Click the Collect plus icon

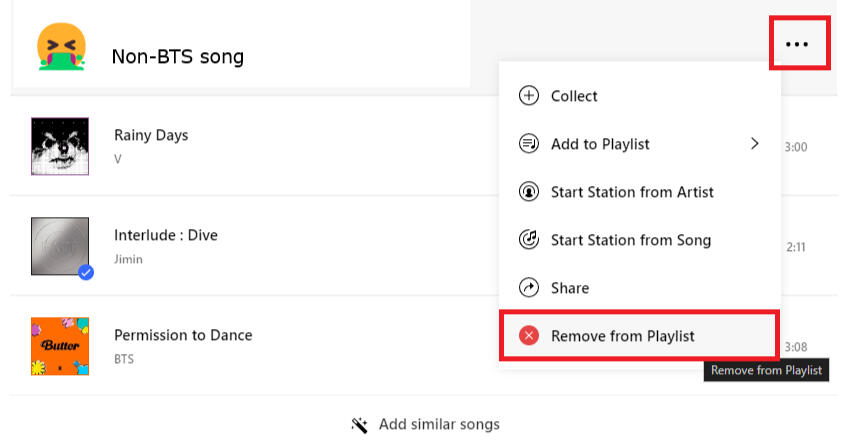tap(529, 96)
